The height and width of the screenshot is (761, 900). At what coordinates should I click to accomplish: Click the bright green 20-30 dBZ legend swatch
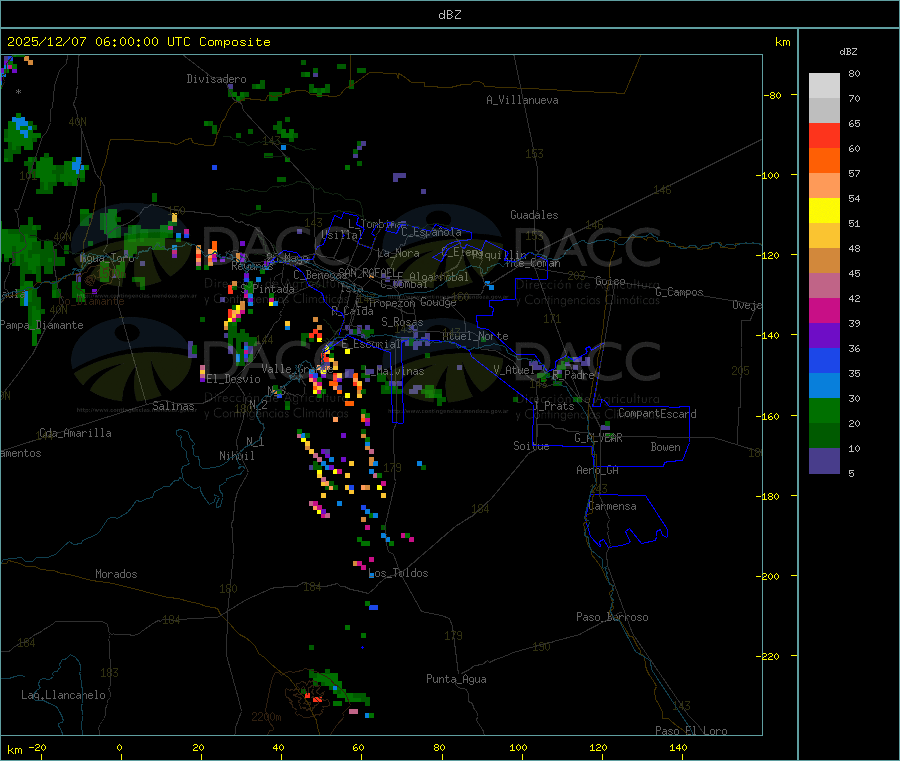[x=824, y=410]
